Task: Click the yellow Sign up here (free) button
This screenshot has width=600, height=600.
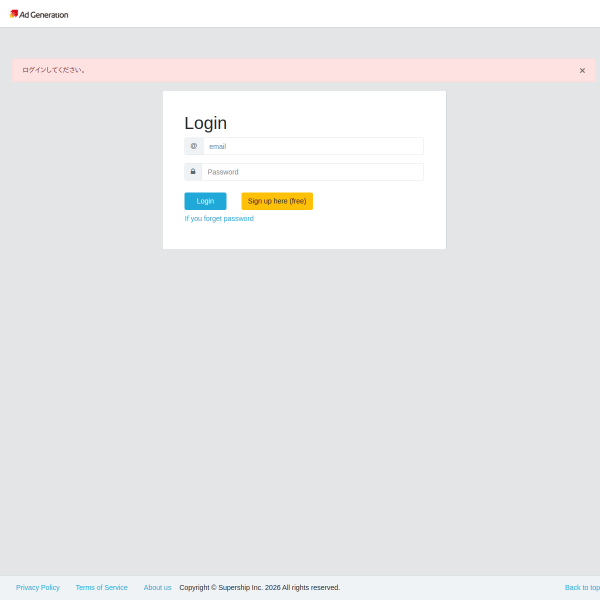Action: (x=277, y=201)
